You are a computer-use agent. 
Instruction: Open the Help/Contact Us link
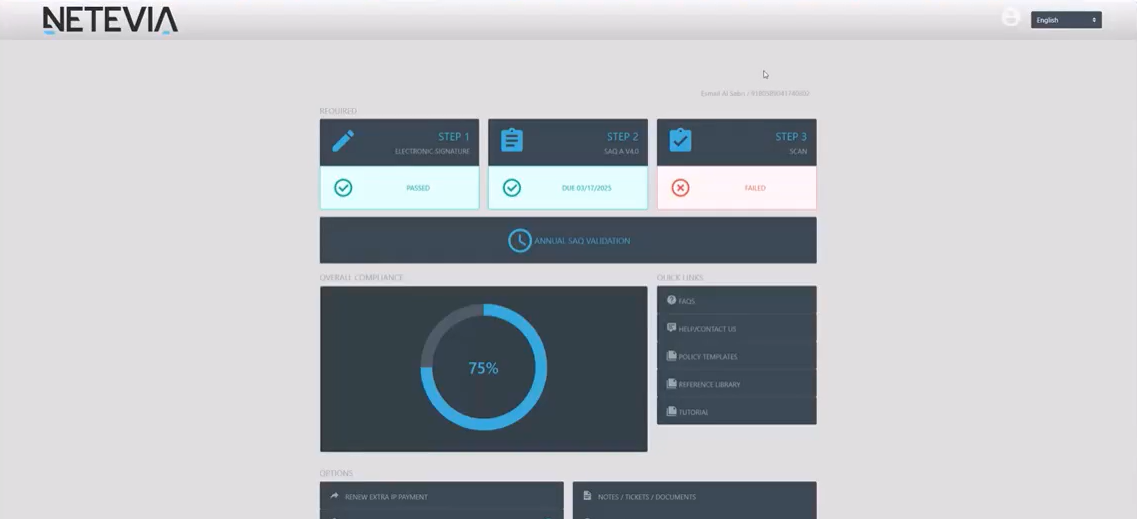[x=737, y=328]
